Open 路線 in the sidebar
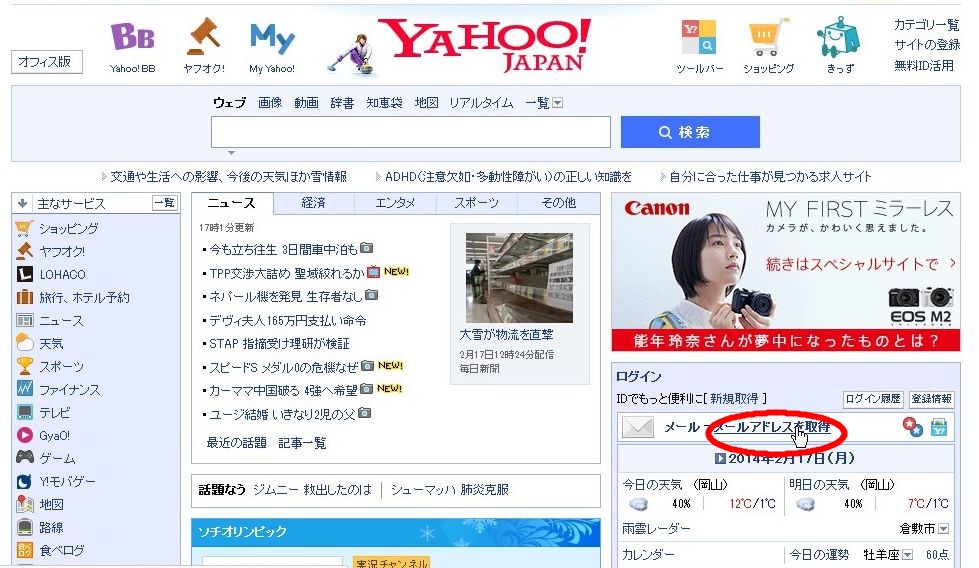The height and width of the screenshot is (568, 979). (51, 527)
